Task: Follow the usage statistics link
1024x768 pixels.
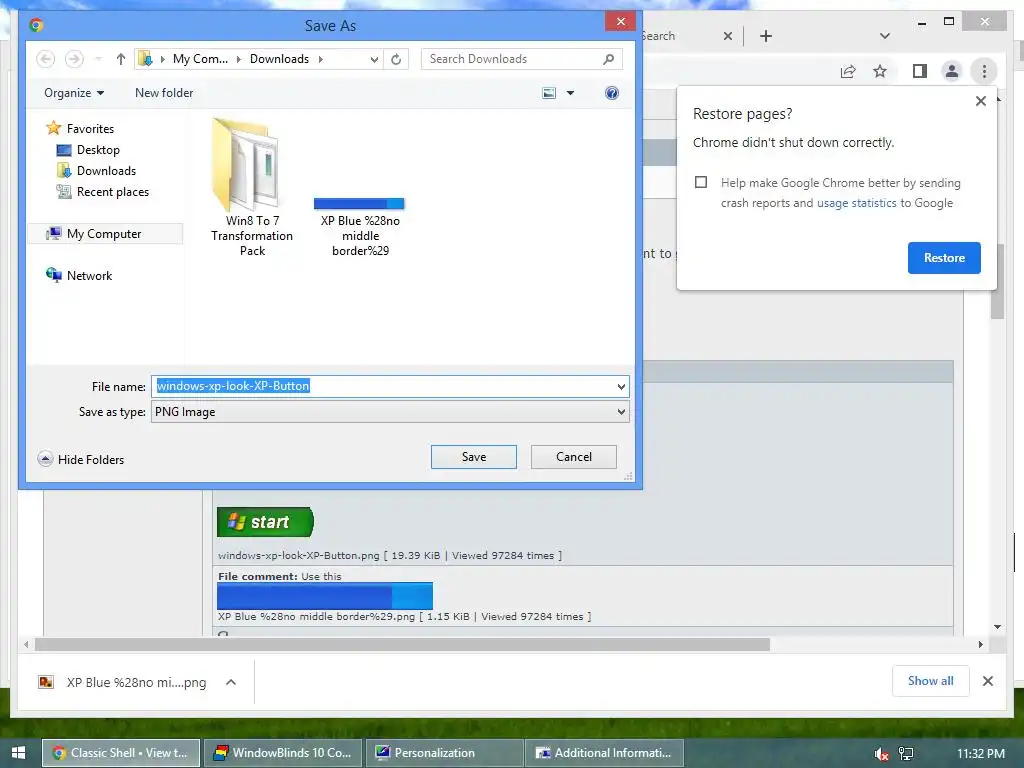Action: pos(856,203)
